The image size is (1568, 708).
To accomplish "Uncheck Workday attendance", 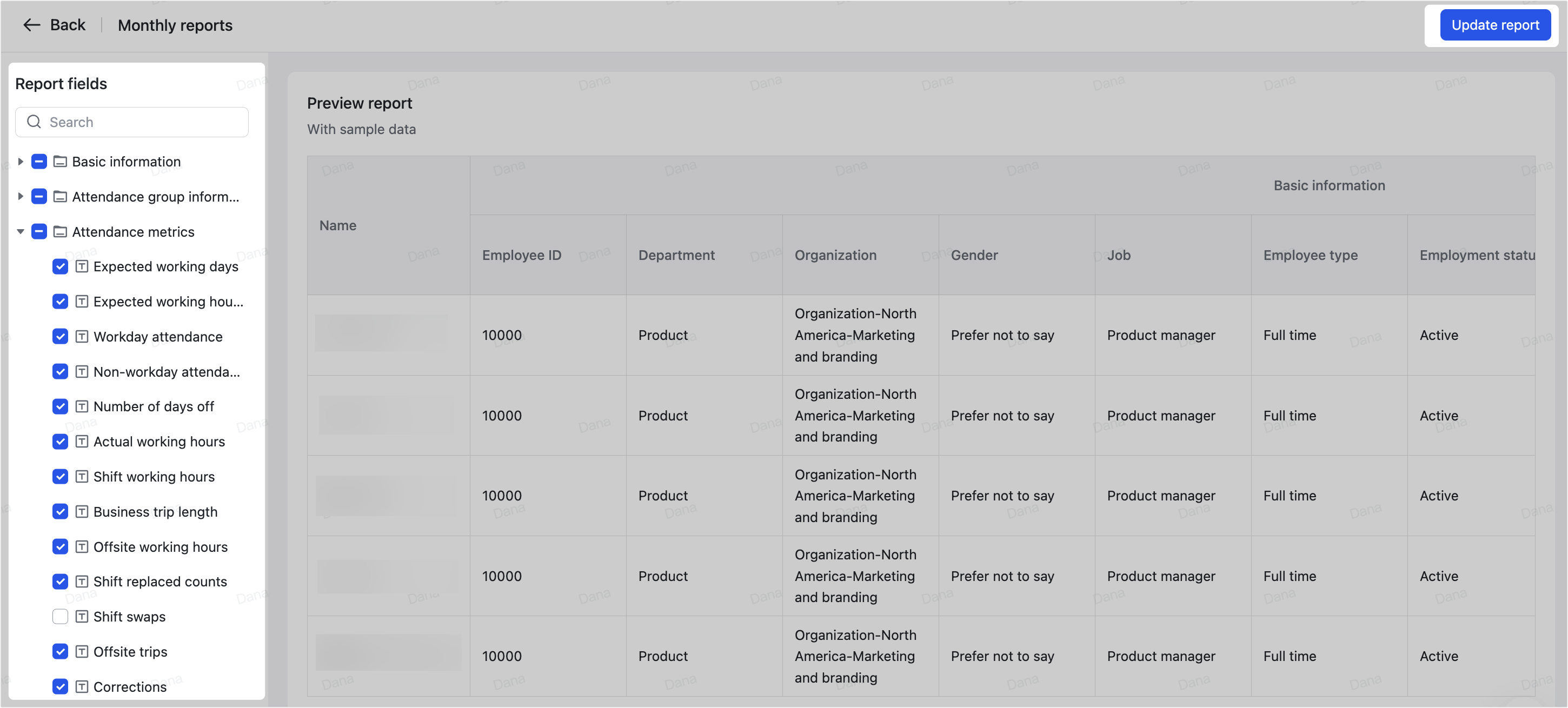I will 59,336.
